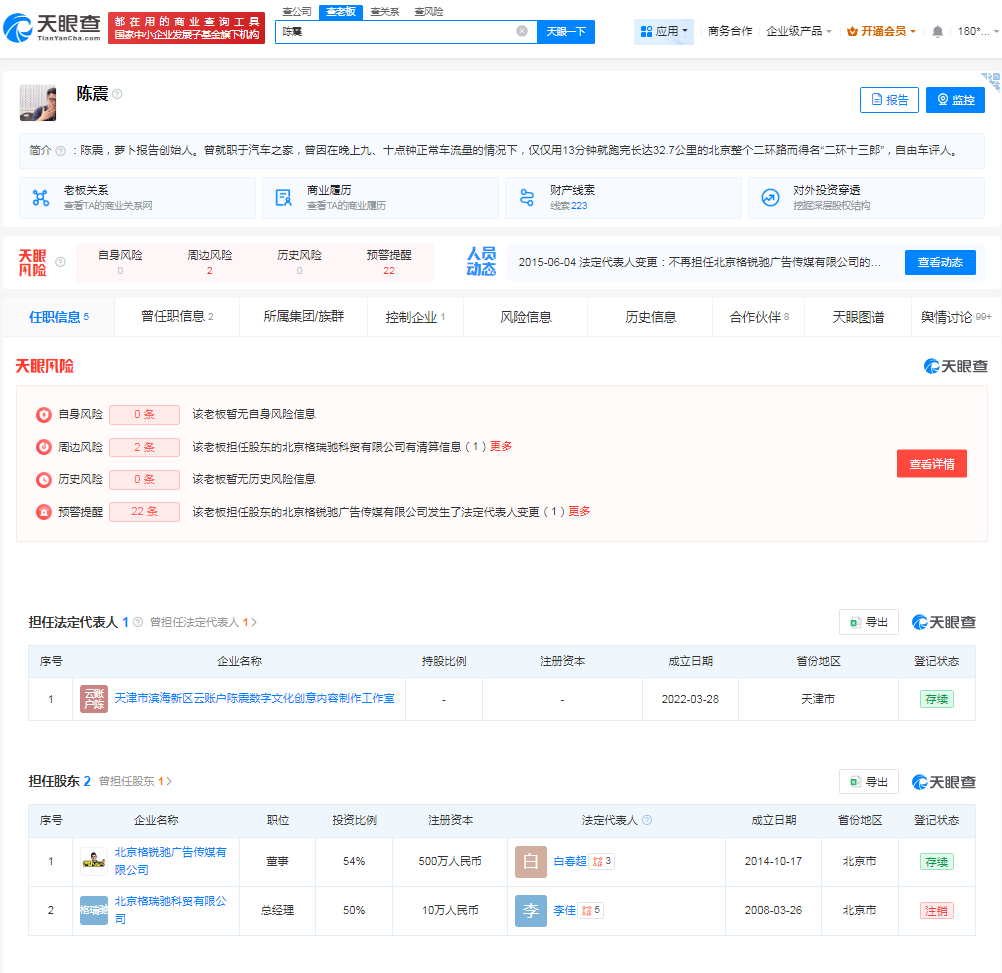Click the 查看详情 risk details button
Image resolution: width=1002 pixels, height=973 pixels.
point(931,464)
